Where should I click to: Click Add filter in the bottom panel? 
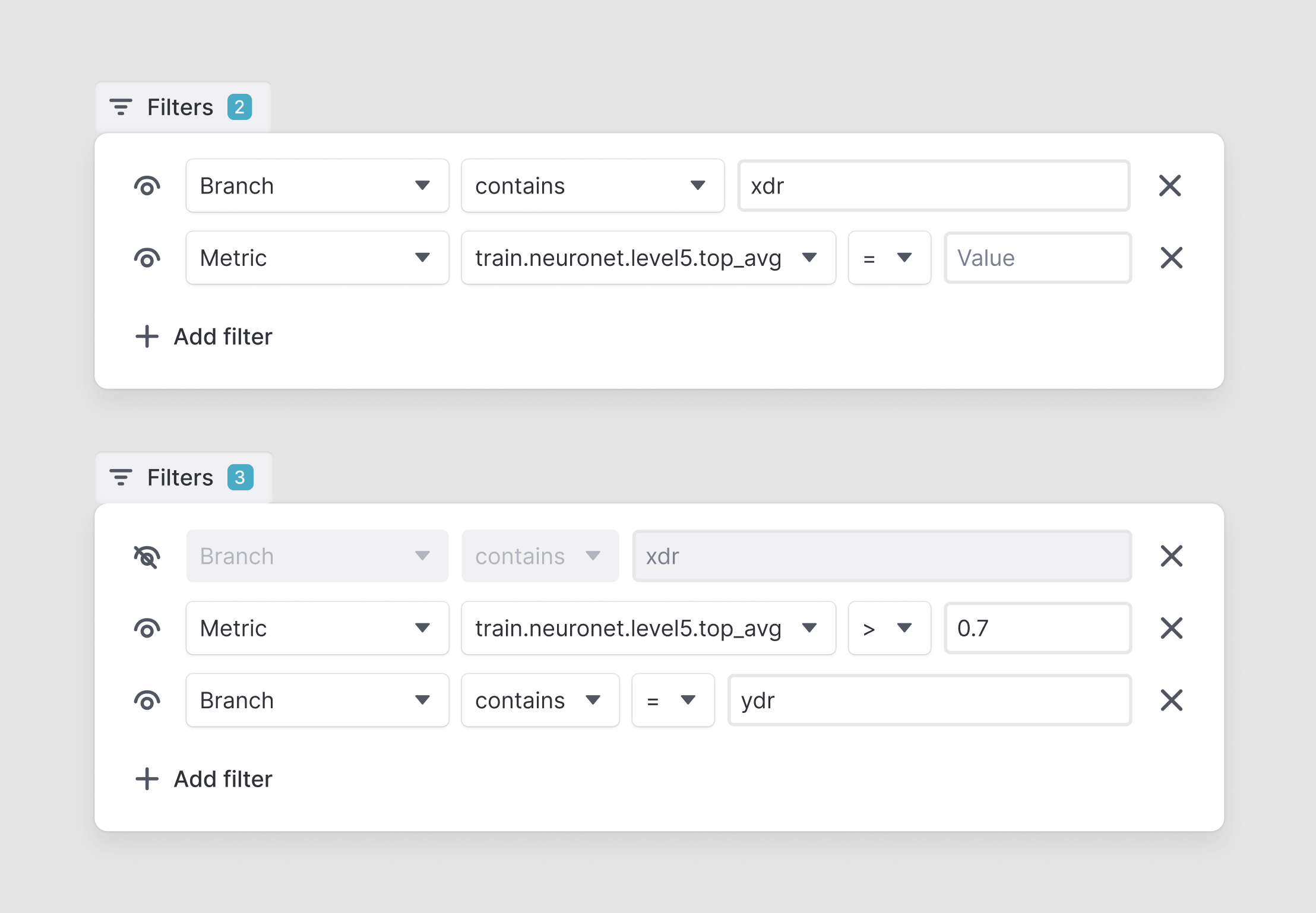pyautogui.click(x=223, y=779)
